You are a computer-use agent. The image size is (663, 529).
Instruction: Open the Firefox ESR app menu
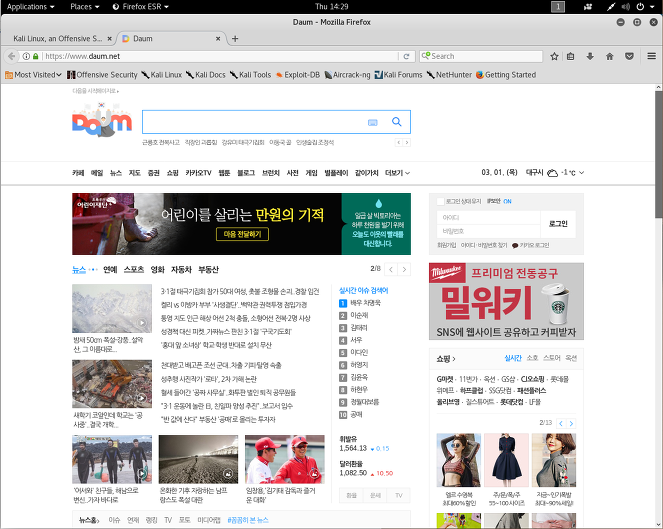pos(141,7)
